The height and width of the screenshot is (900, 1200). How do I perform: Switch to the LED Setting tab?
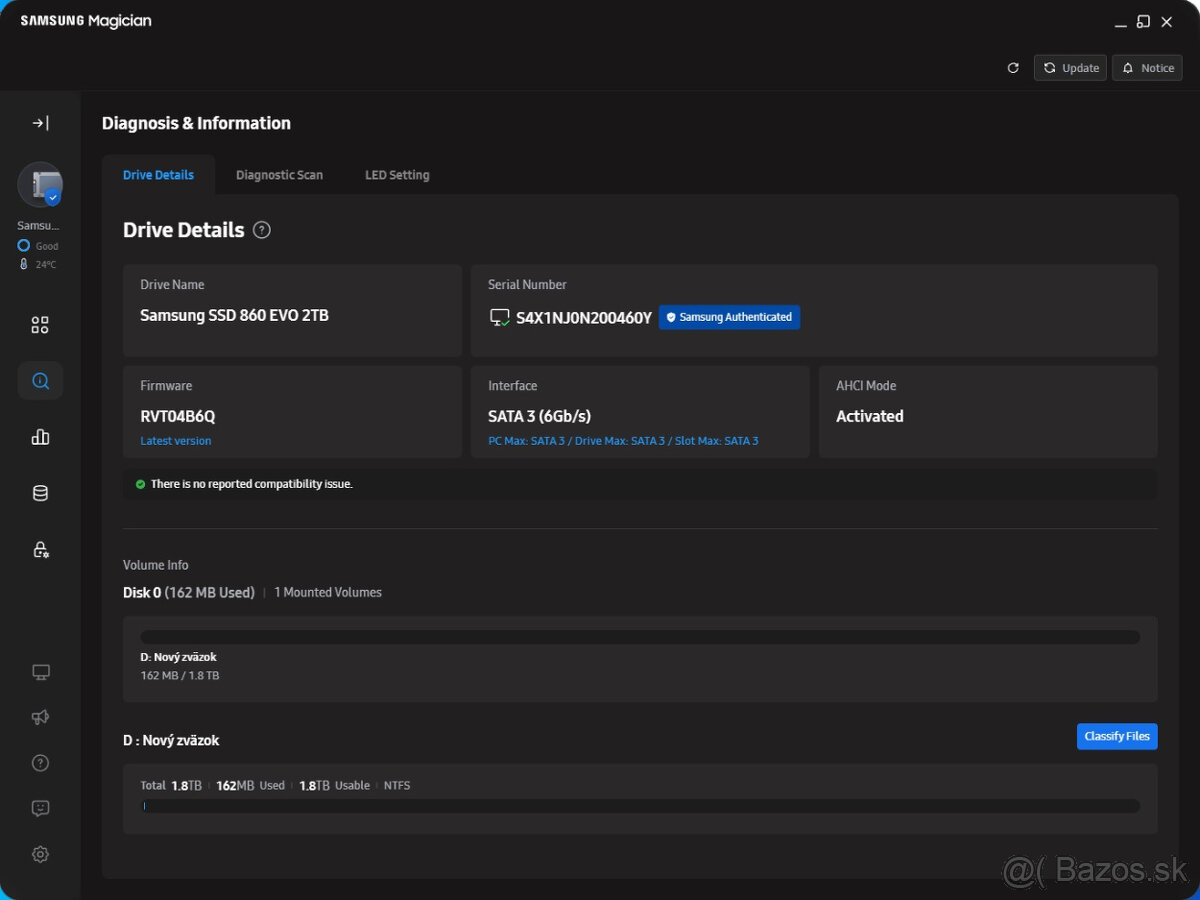397,175
